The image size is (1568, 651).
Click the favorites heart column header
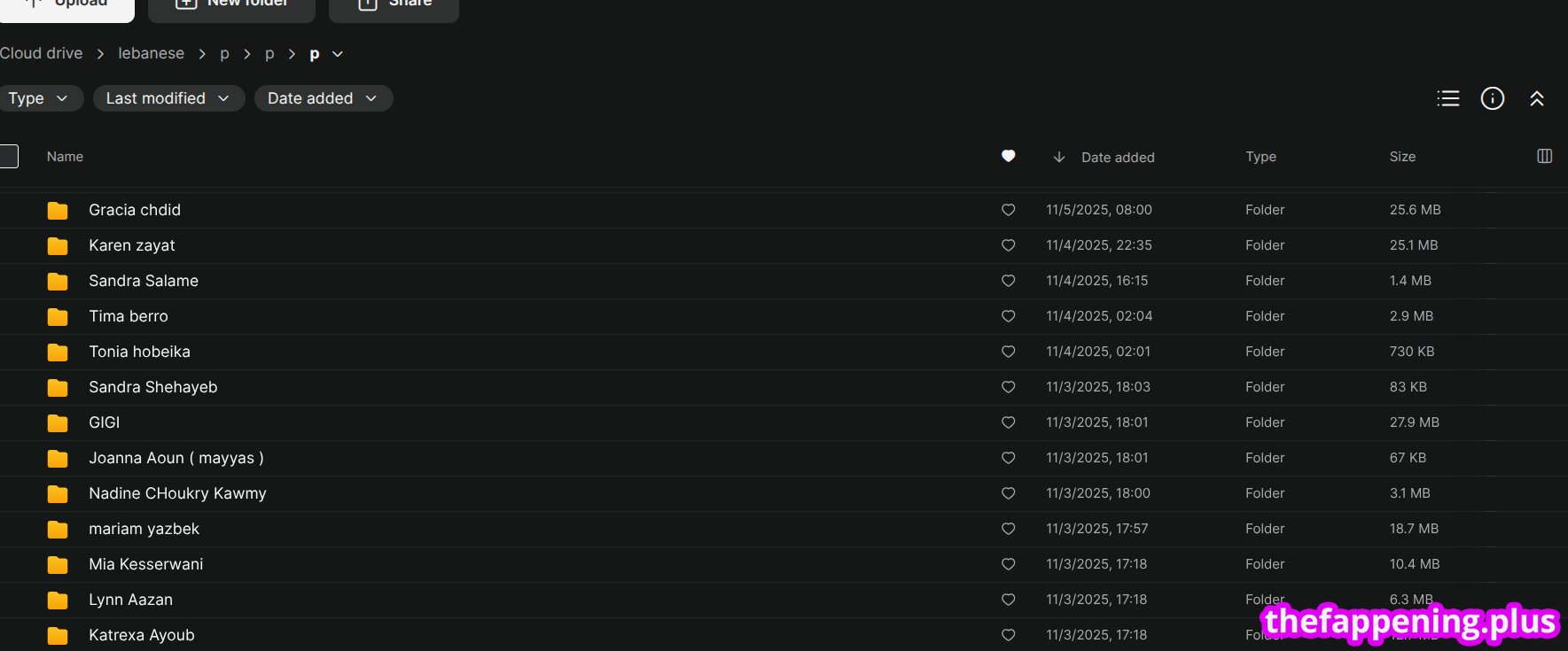point(1008,156)
